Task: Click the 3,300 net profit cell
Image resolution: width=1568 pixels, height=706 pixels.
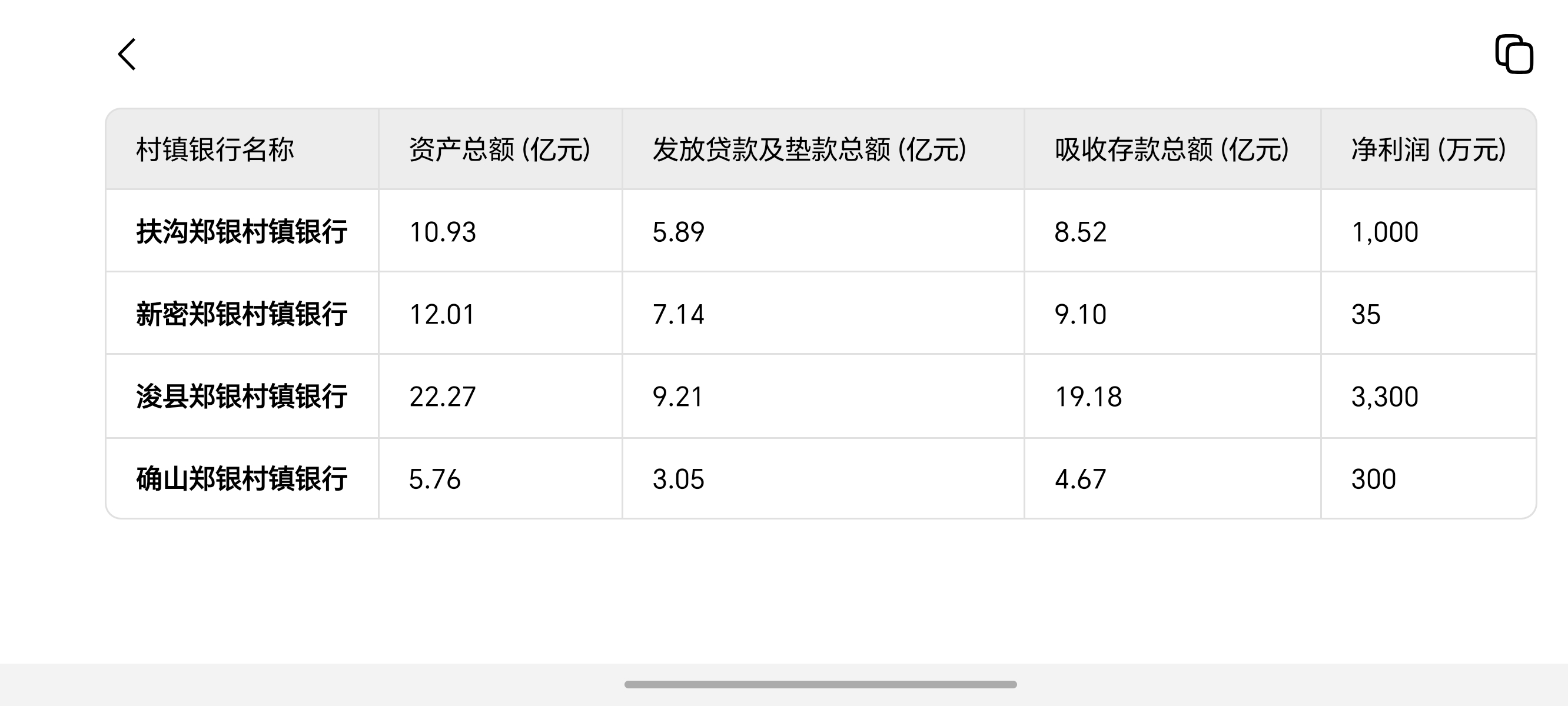Action: tap(1385, 397)
